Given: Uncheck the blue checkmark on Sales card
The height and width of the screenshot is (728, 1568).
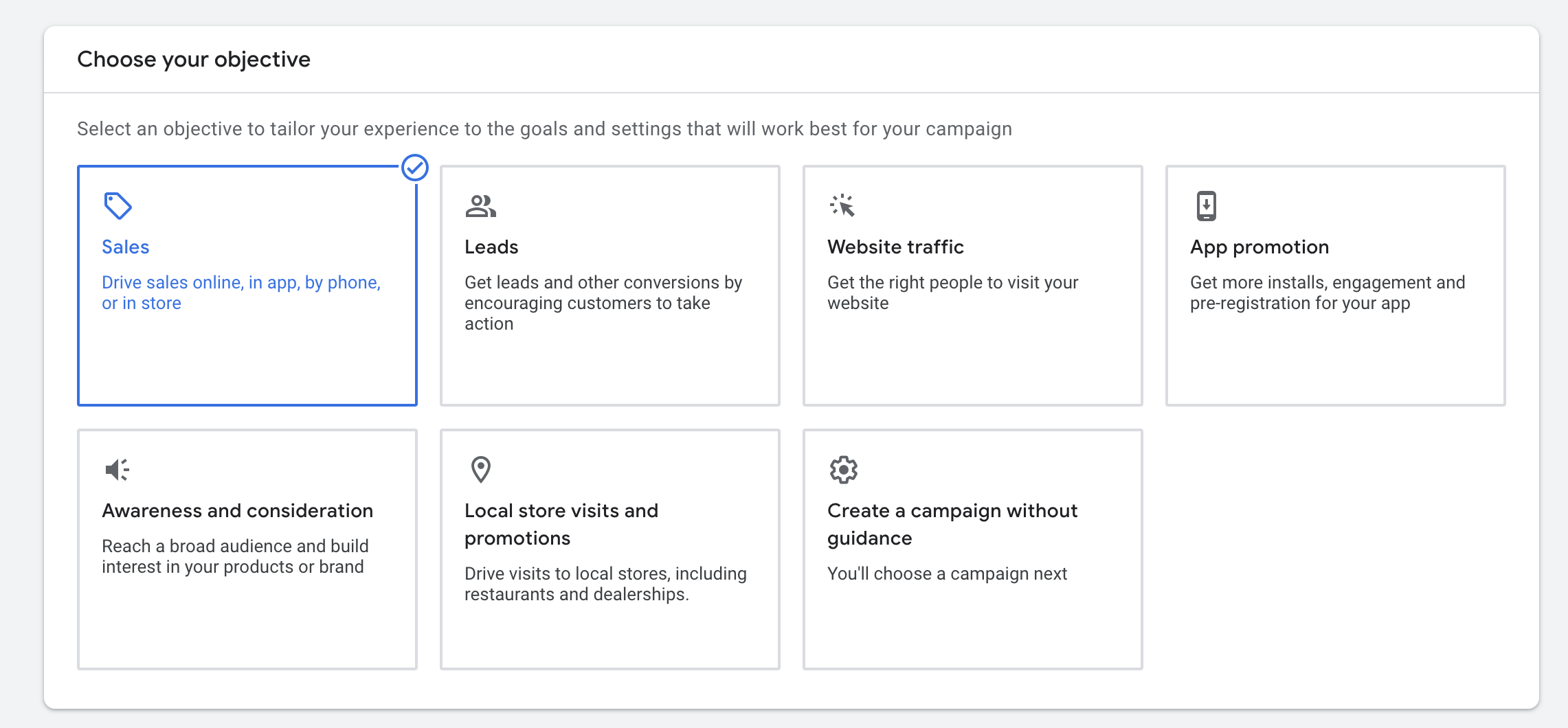Looking at the screenshot, I should point(415,168).
